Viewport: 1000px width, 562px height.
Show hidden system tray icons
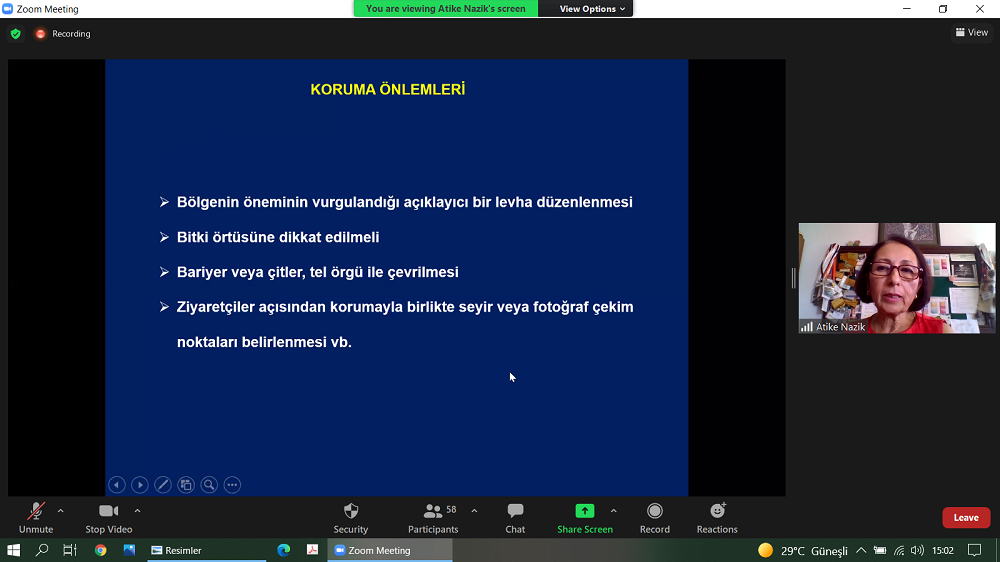pyautogui.click(x=861, y=551)
